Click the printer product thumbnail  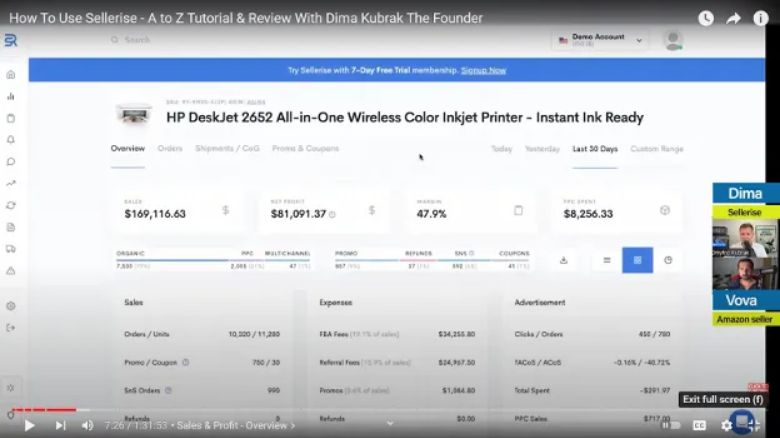[x=134, y=115]
